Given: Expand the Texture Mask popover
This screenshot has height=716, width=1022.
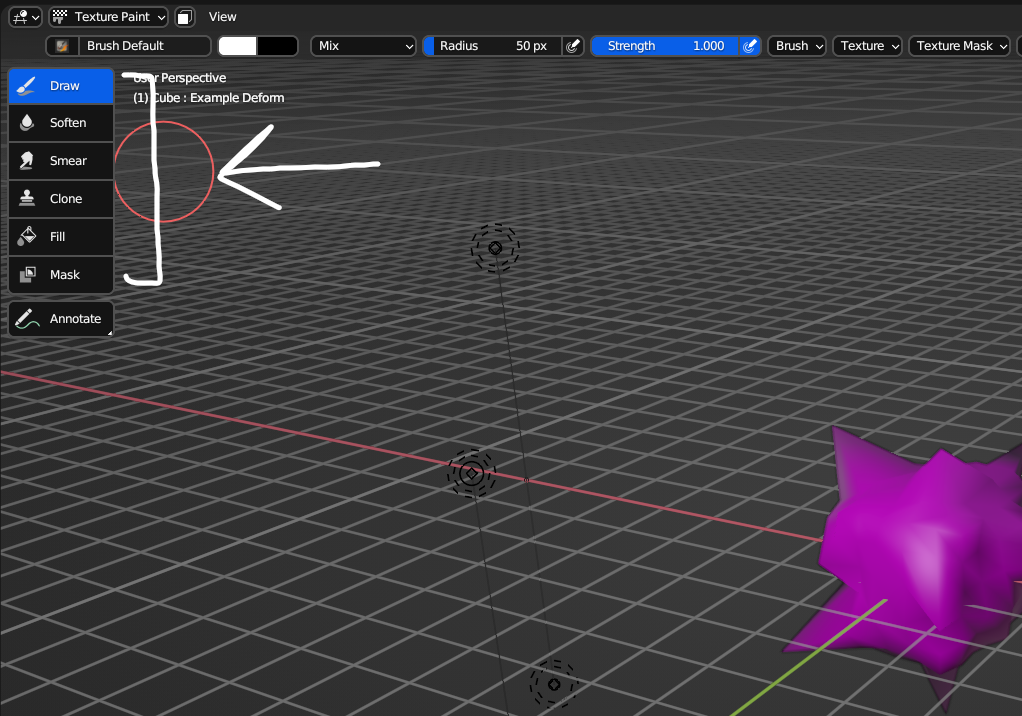Looking at the screenshot, I should tap(959, 46).
